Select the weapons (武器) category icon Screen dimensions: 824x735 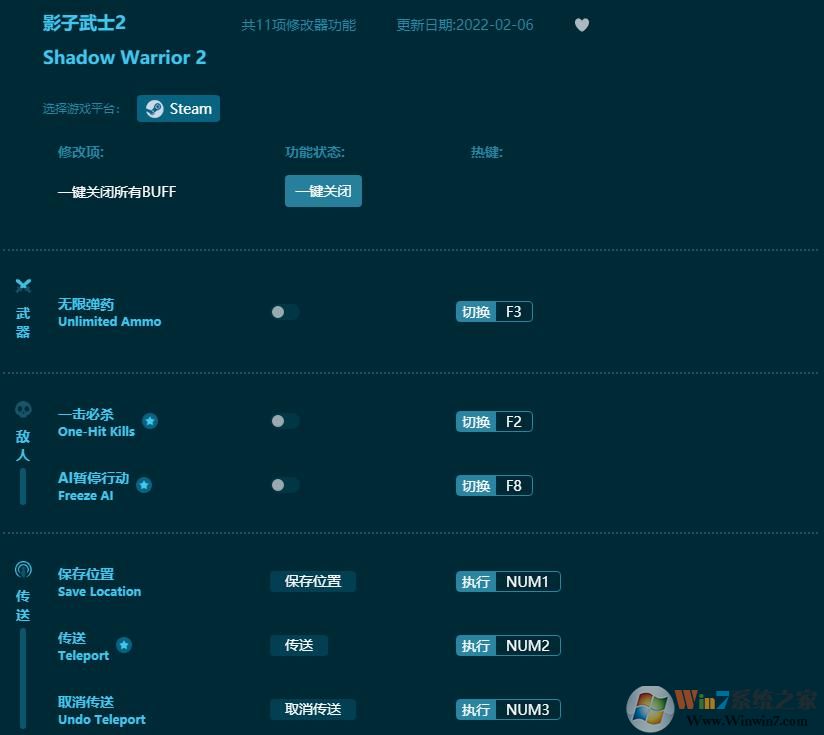point(23,284)
